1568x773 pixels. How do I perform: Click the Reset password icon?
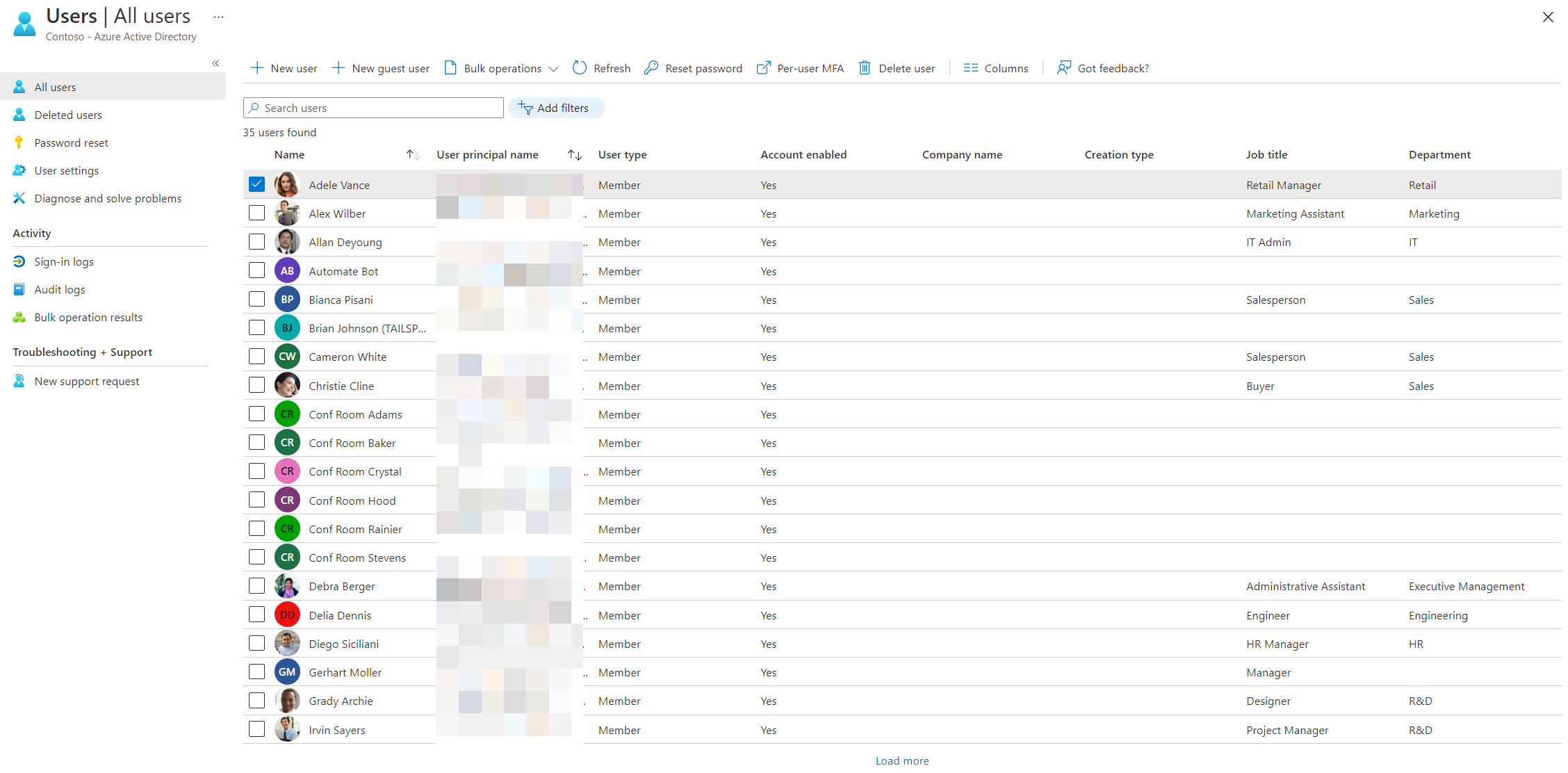pos(651,67)
